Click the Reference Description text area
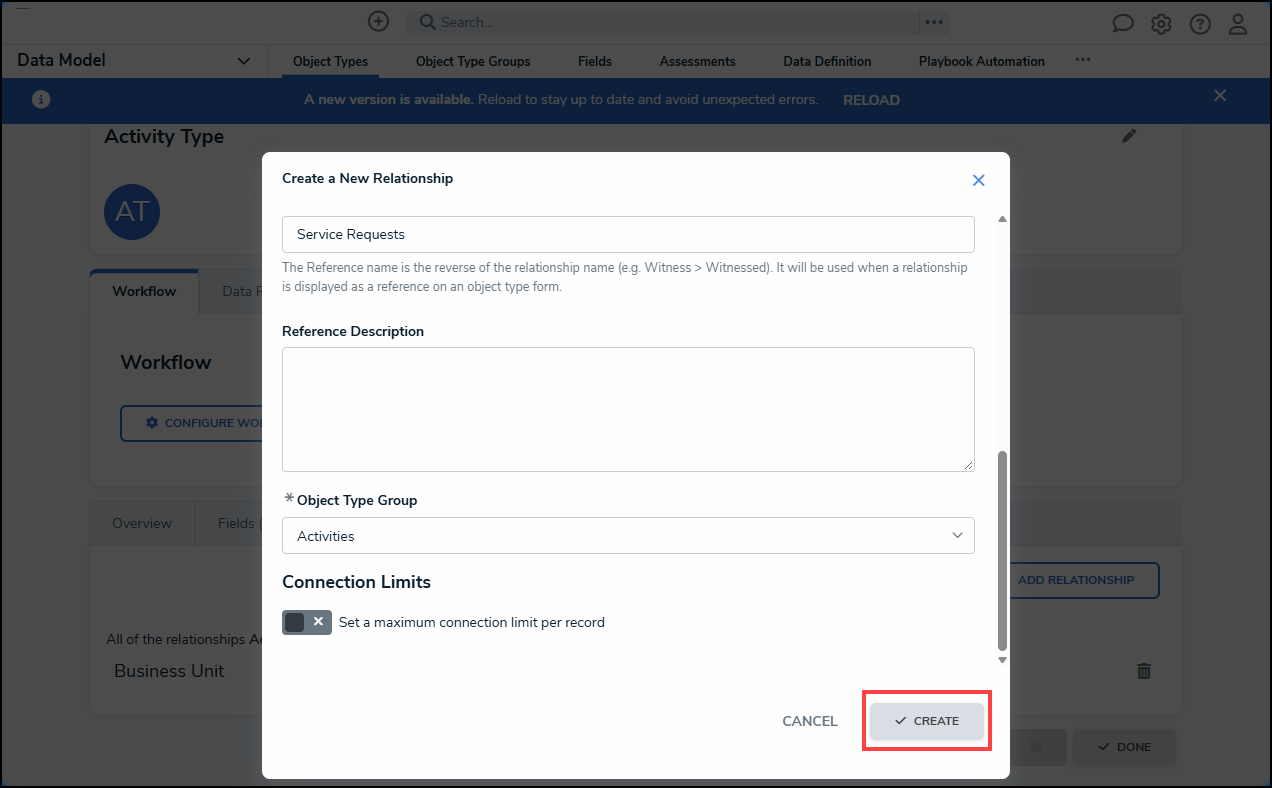Image resolution: width=1272 pixels, height=788 pixels. [628, 409]
